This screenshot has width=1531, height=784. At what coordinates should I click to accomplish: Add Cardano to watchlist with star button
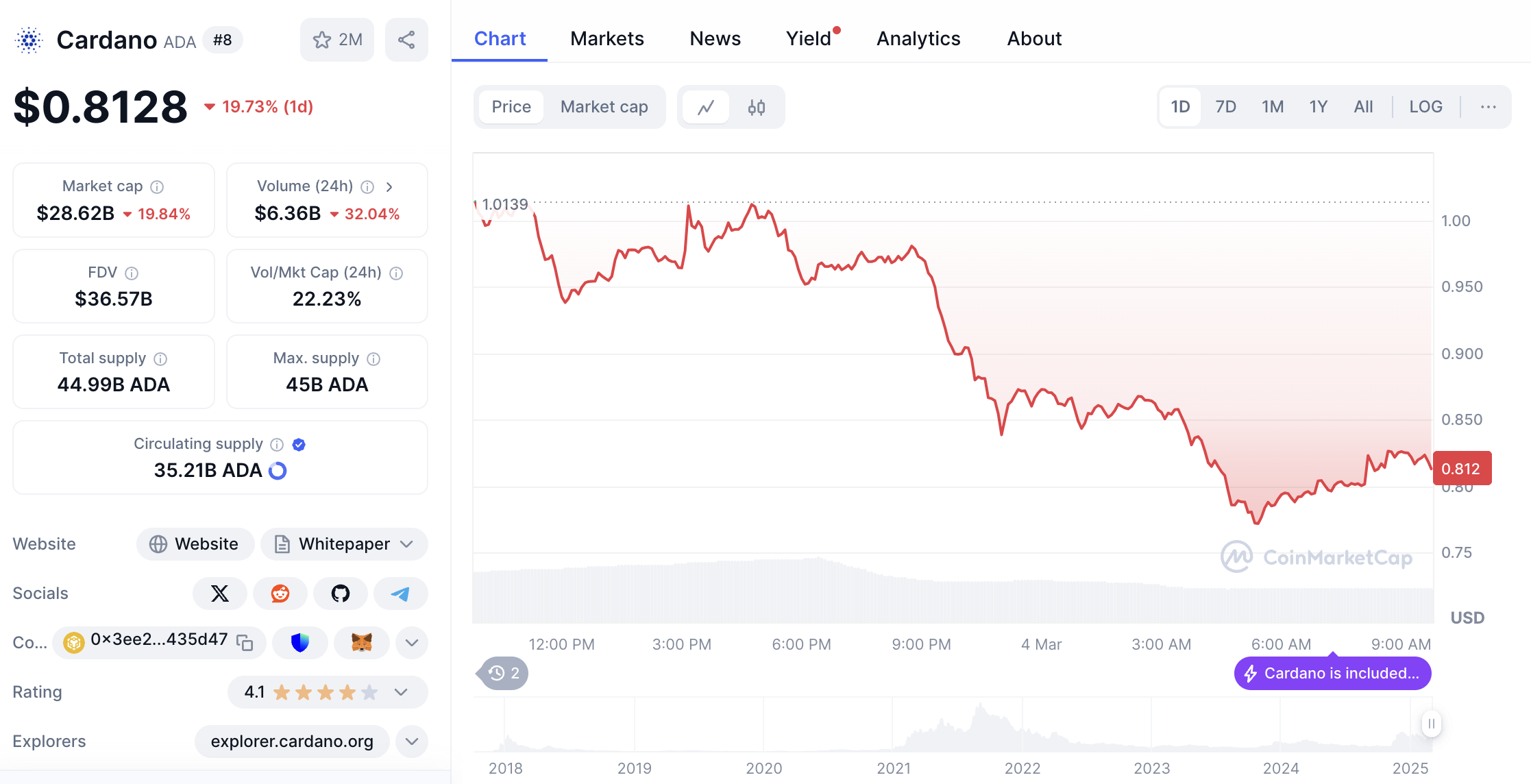point(336,40)
